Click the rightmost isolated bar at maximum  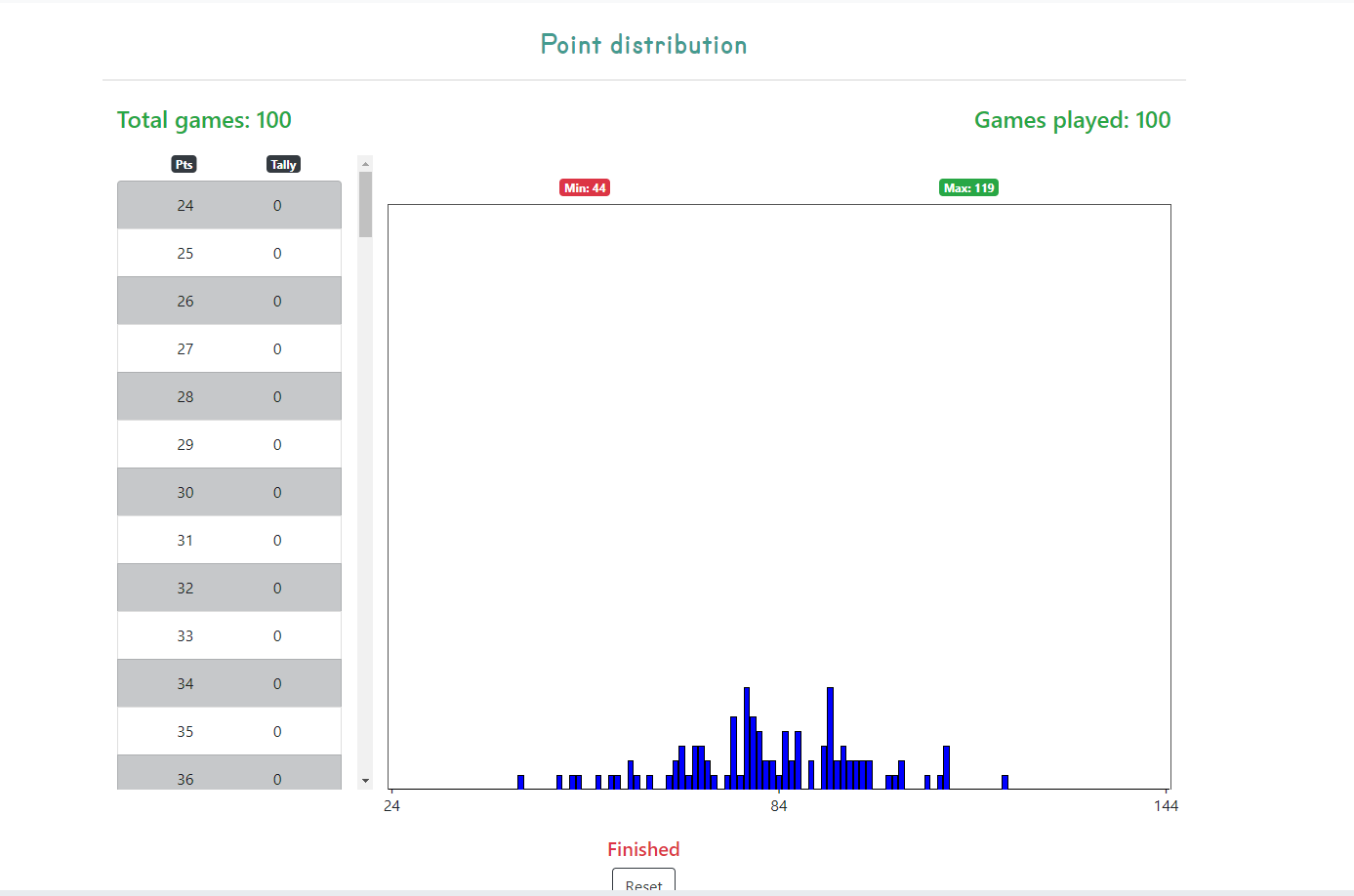tap(1005, 782)
